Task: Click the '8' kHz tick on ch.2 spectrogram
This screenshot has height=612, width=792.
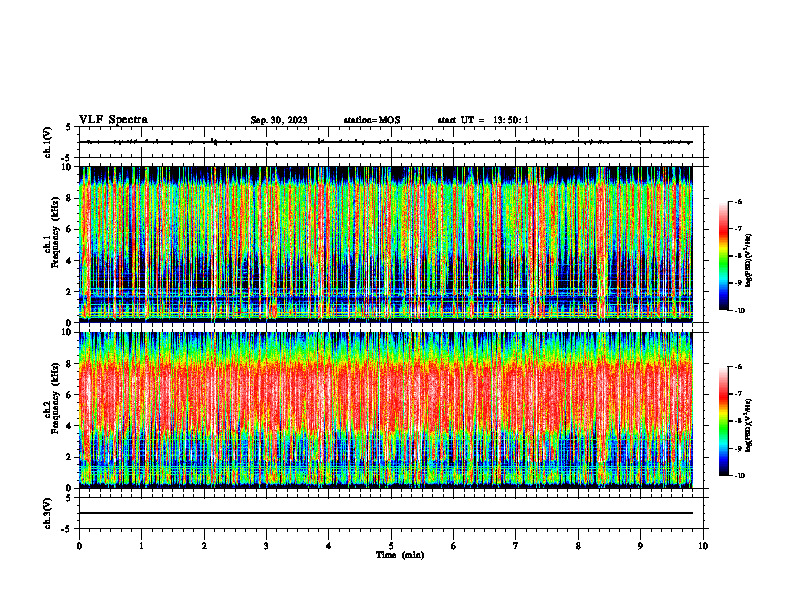Action: [x=70, y=364]
